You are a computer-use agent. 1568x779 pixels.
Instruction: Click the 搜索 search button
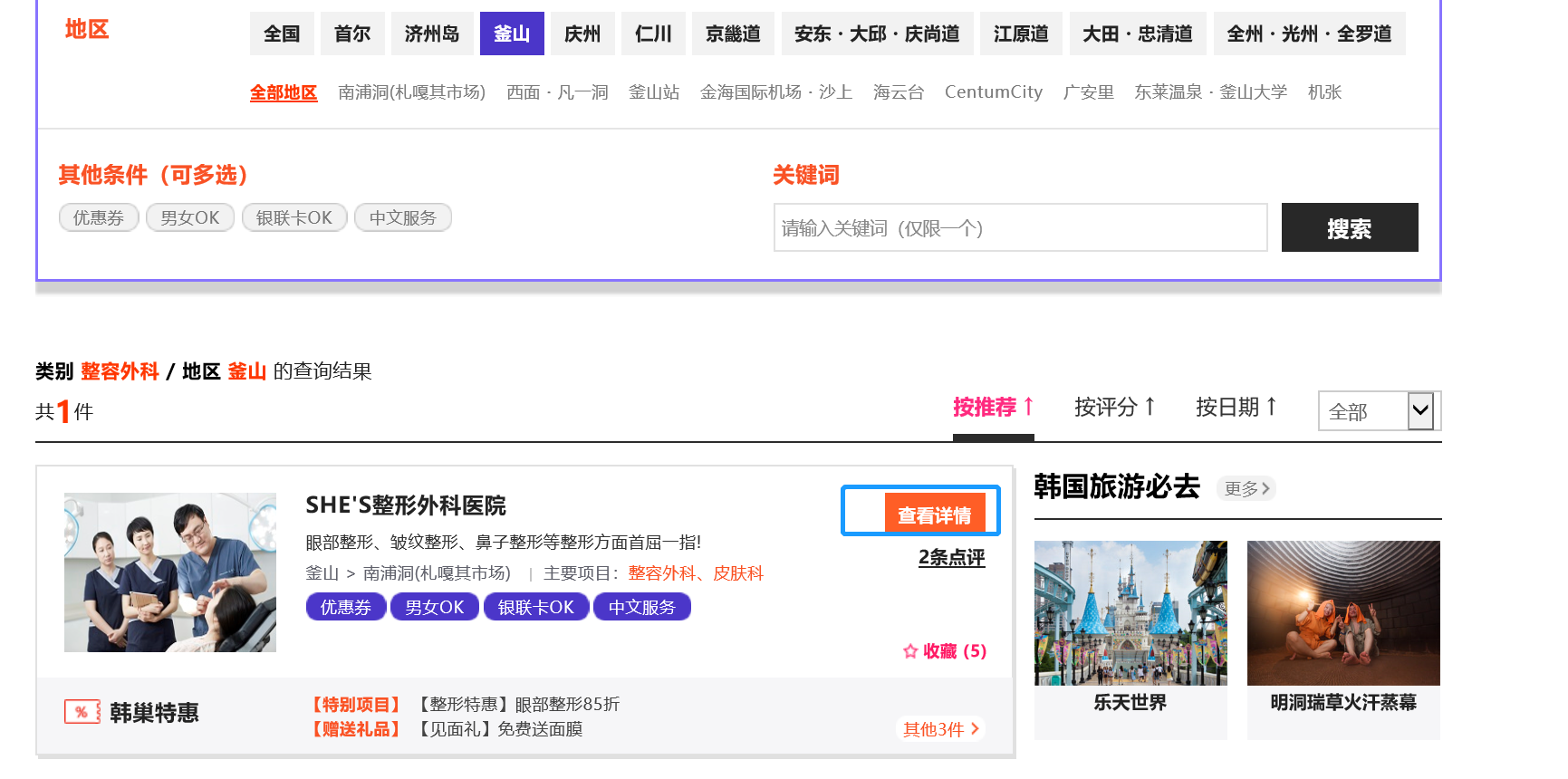coord(1350,227)
